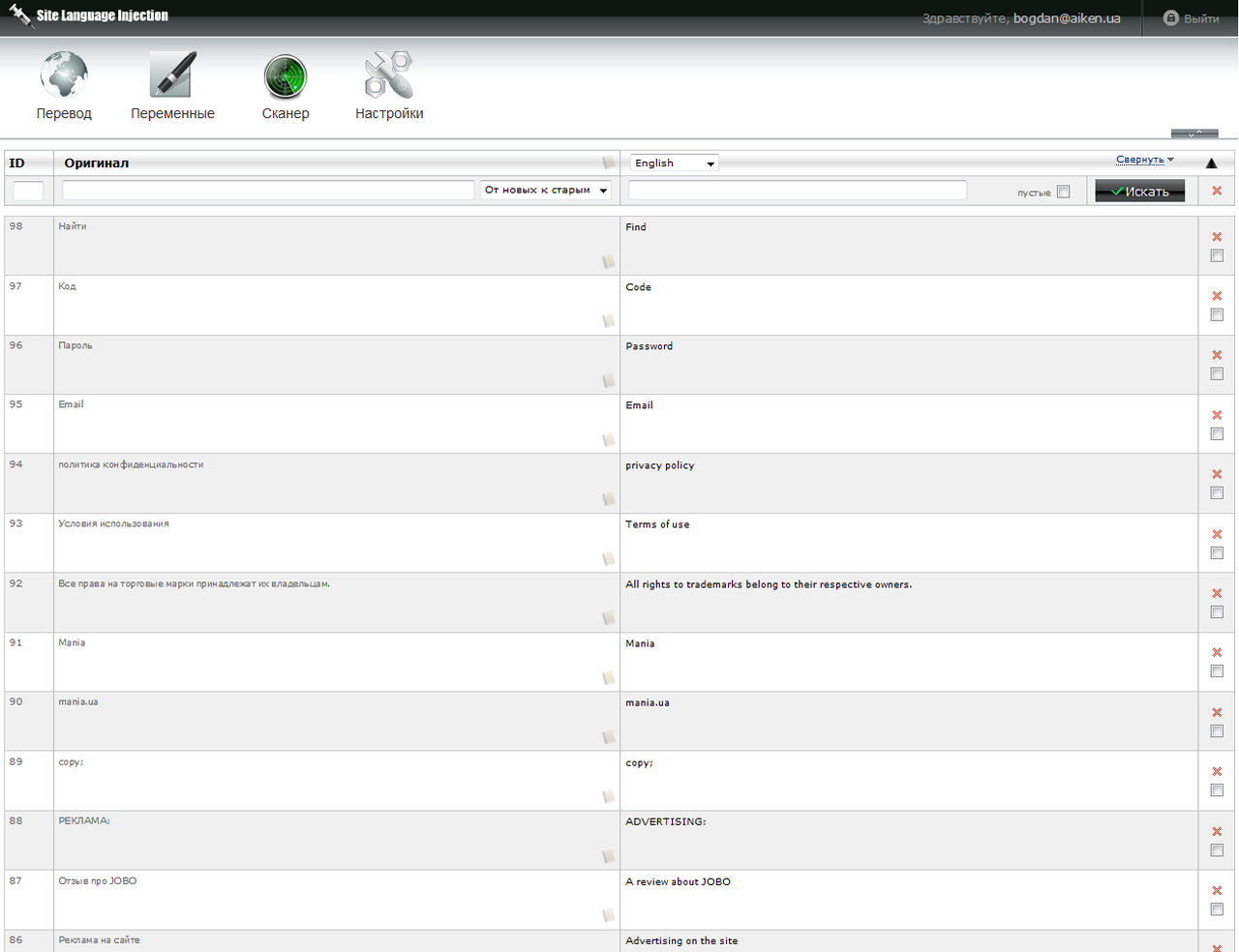
Task: Click note icon in row 97 Код
Action: (608, 321)
